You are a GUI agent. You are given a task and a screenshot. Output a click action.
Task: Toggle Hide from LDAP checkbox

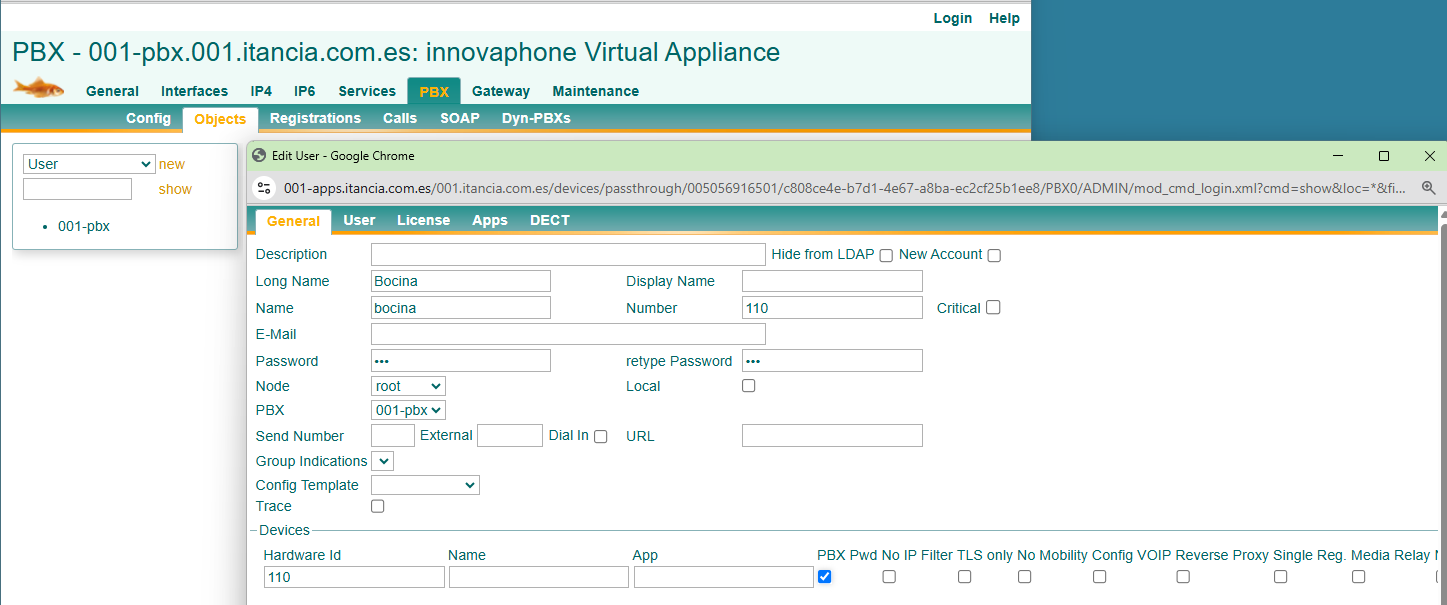(x=886, y=255)
